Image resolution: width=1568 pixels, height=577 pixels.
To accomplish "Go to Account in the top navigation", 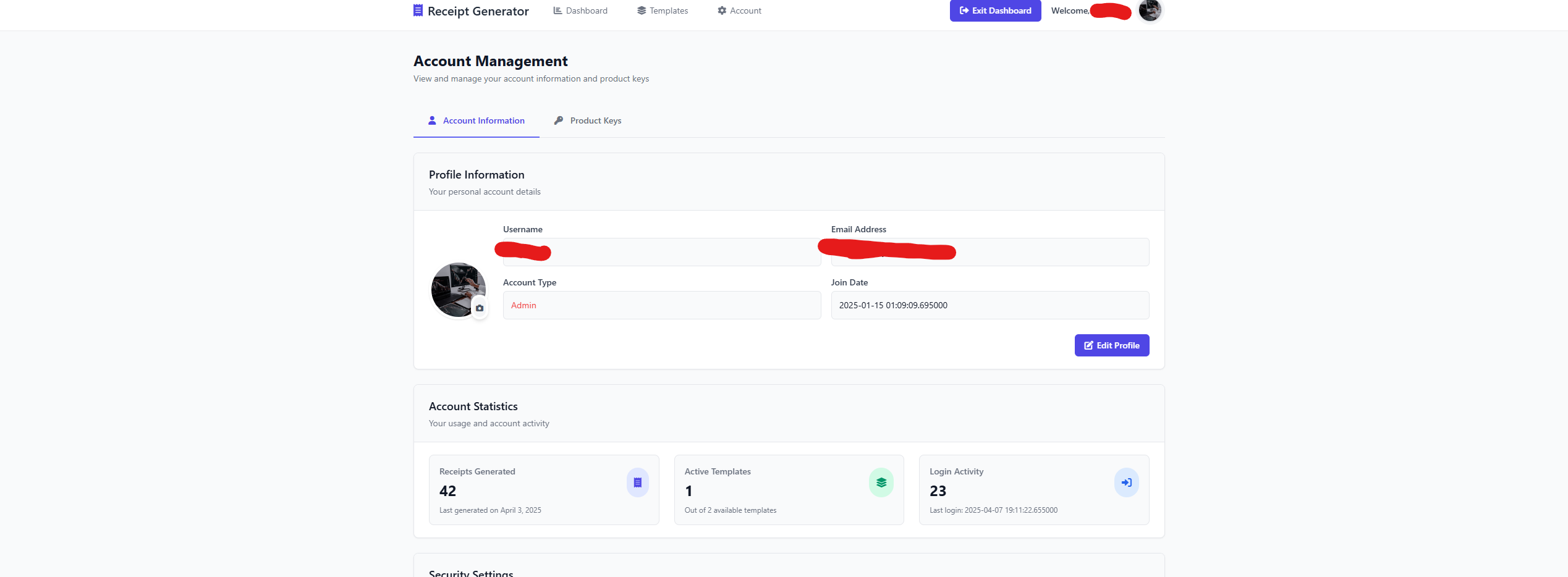I will click(739, 11).
